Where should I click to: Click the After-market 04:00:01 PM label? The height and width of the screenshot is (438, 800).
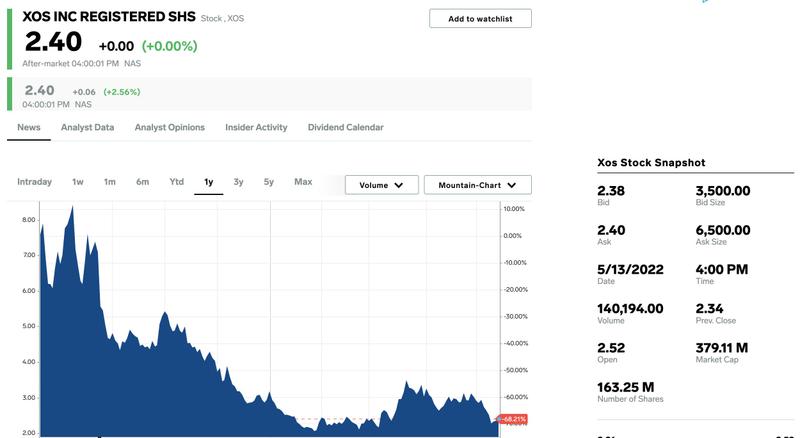(x=70, y=64)
